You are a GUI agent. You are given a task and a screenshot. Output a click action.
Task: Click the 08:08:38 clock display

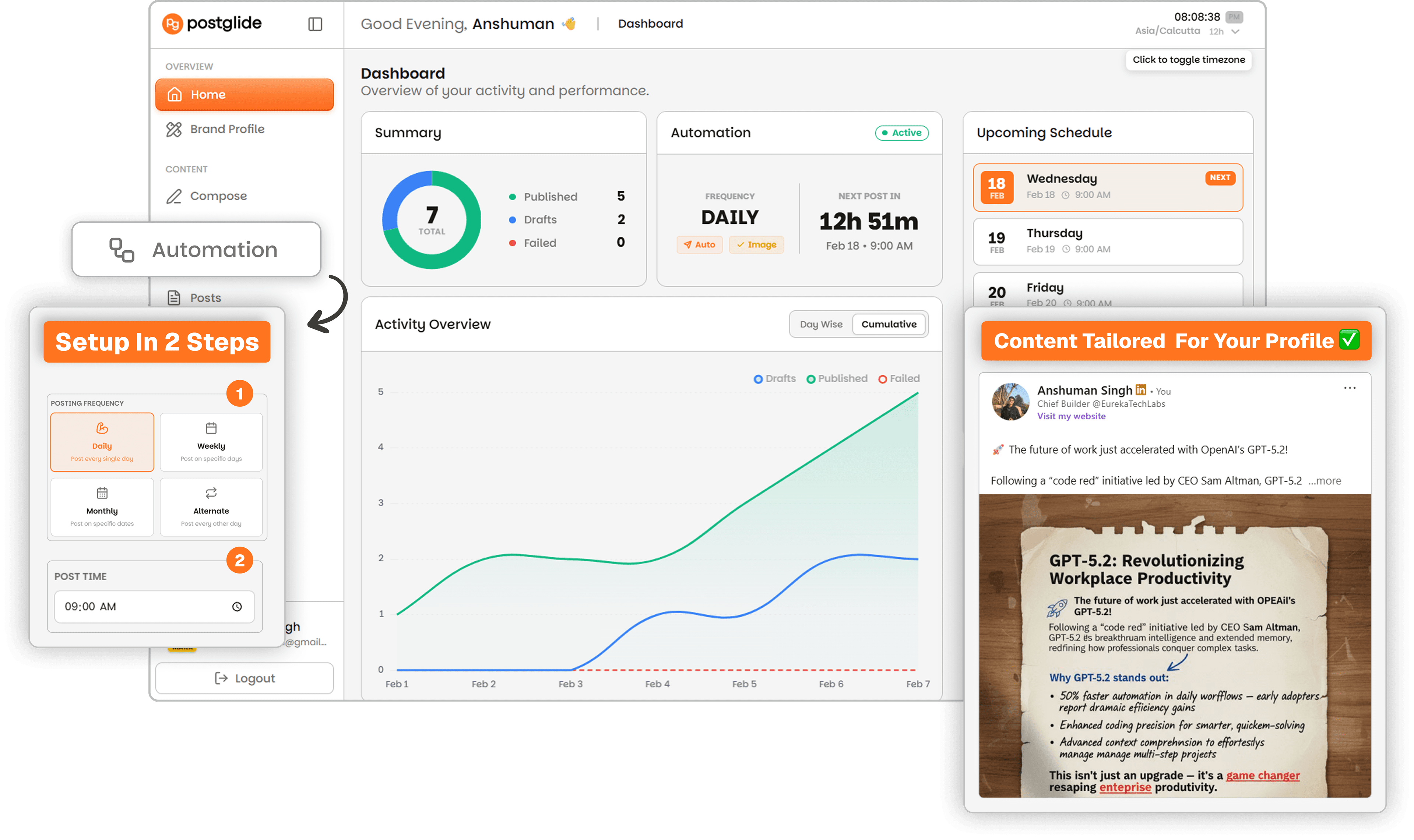click(x=1197, y=17)
